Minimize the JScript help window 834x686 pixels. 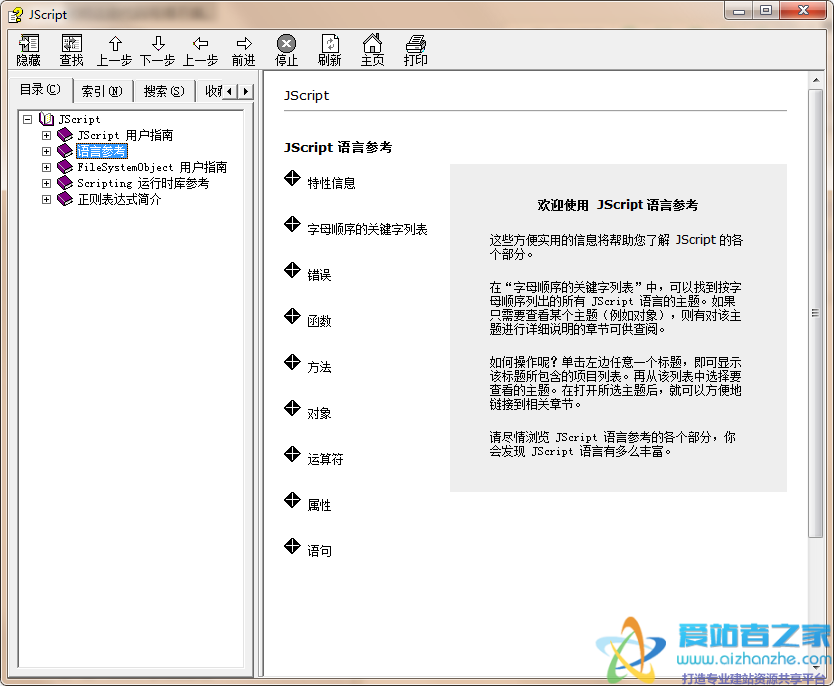[x=739, y=11]
